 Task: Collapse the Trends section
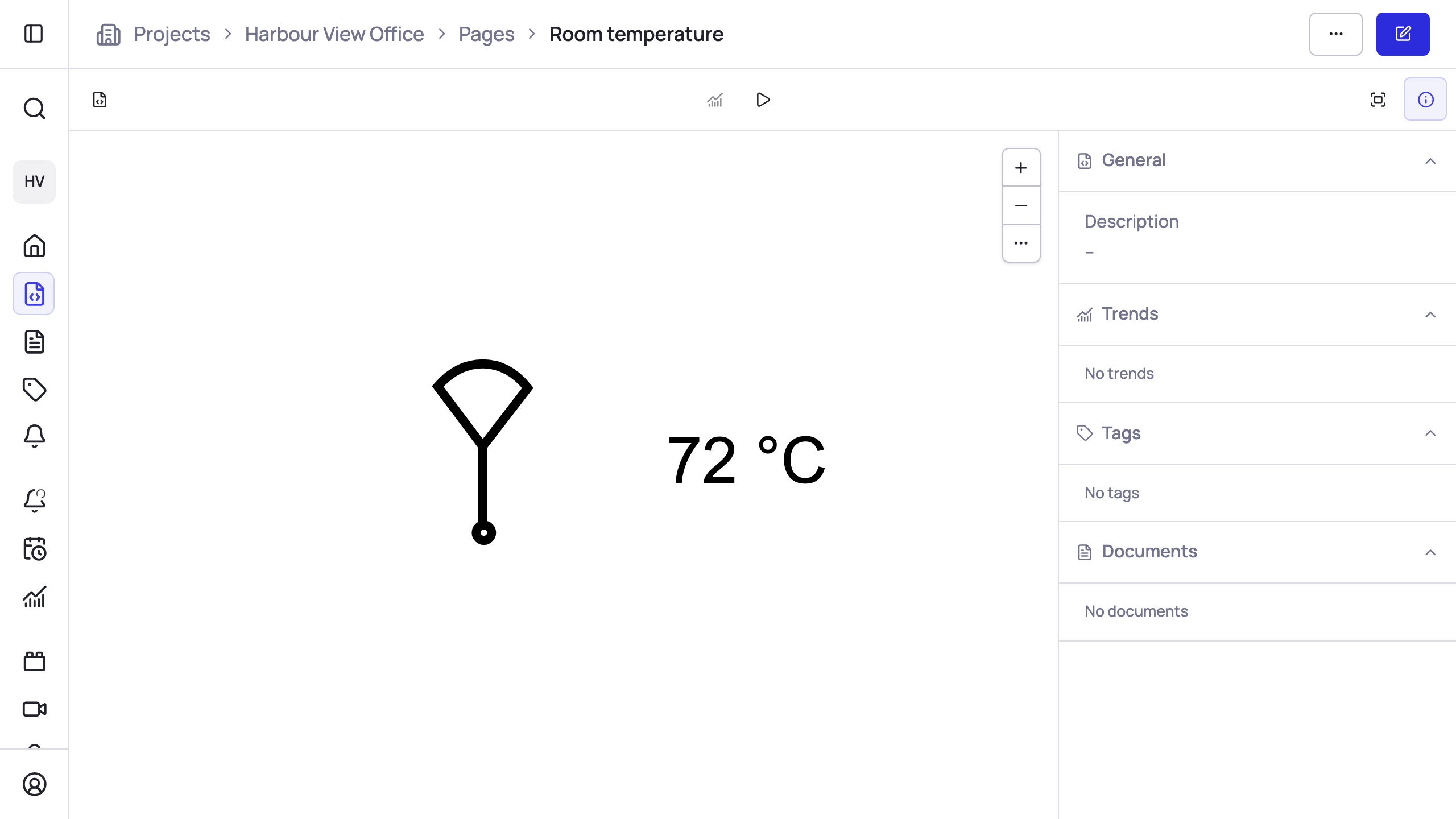[1430, 315]
